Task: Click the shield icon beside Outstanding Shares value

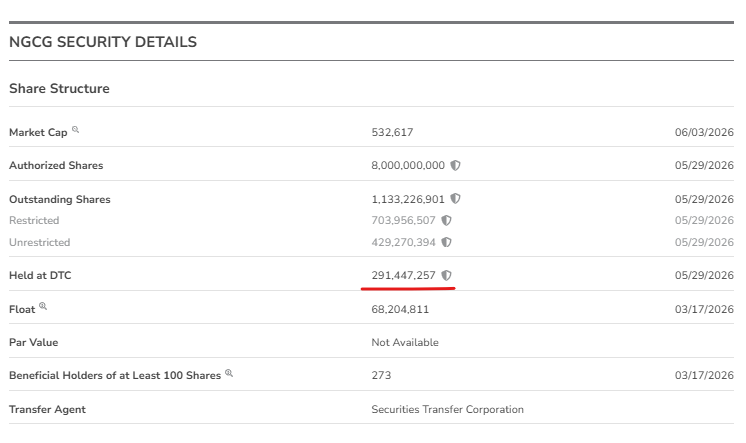Action: click(455, 198)
